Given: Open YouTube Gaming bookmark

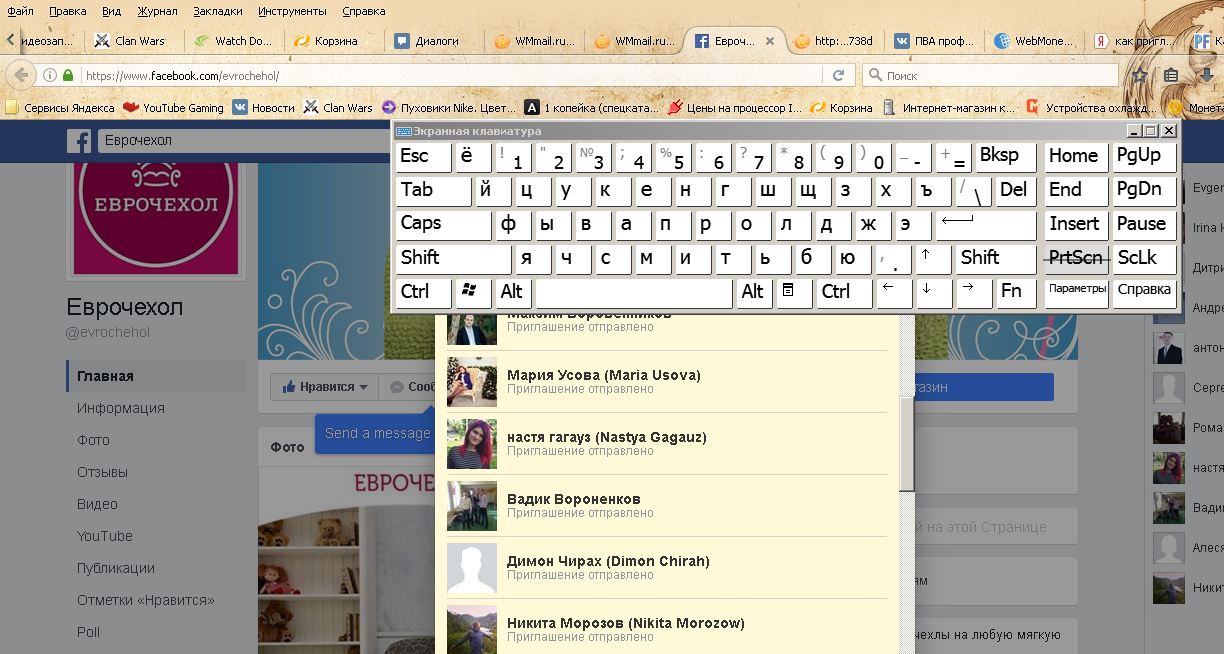Looking at the screenshot, I should tap(173, 107).
